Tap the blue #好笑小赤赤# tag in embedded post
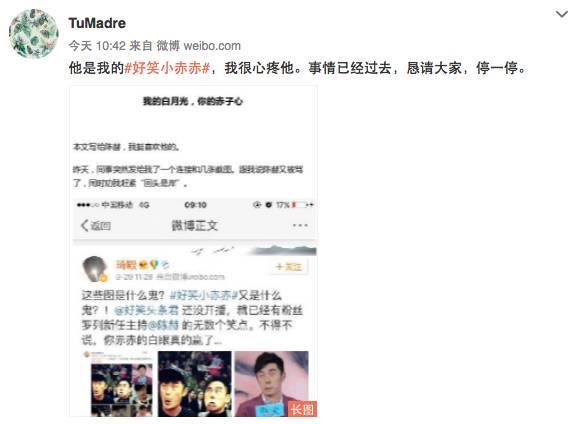583x424 pixels. point(203,295)
